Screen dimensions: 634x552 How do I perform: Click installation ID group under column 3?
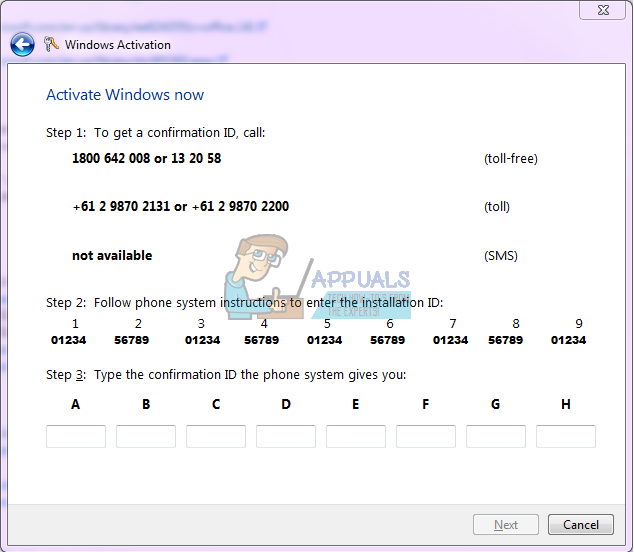(202, 340)
